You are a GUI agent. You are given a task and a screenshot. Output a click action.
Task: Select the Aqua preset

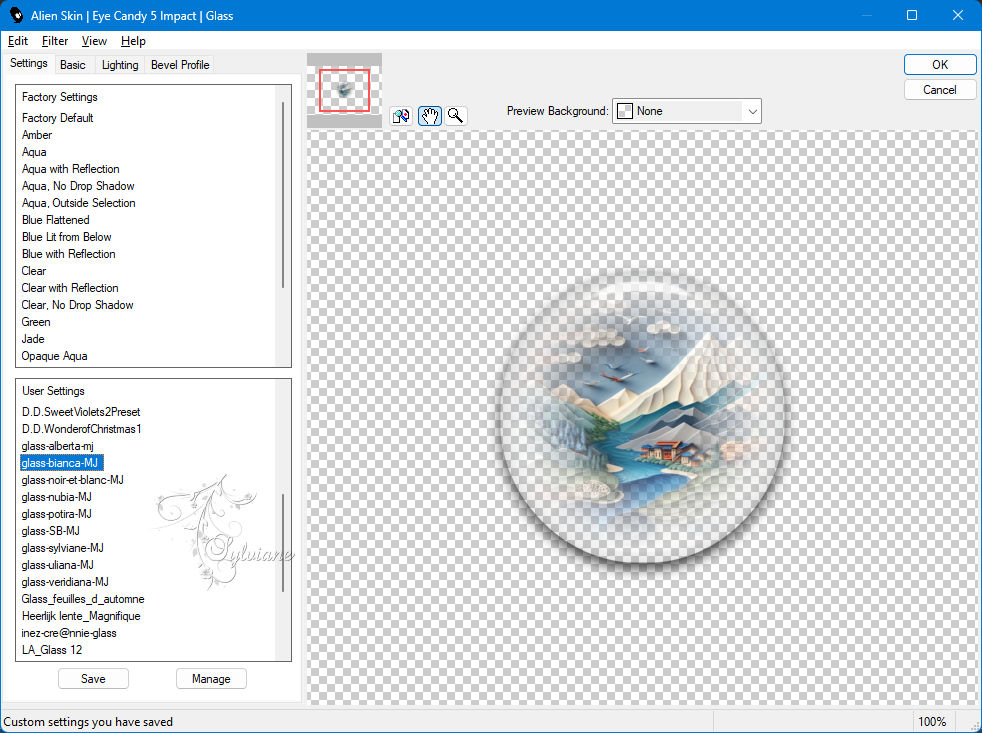[34, 152]
